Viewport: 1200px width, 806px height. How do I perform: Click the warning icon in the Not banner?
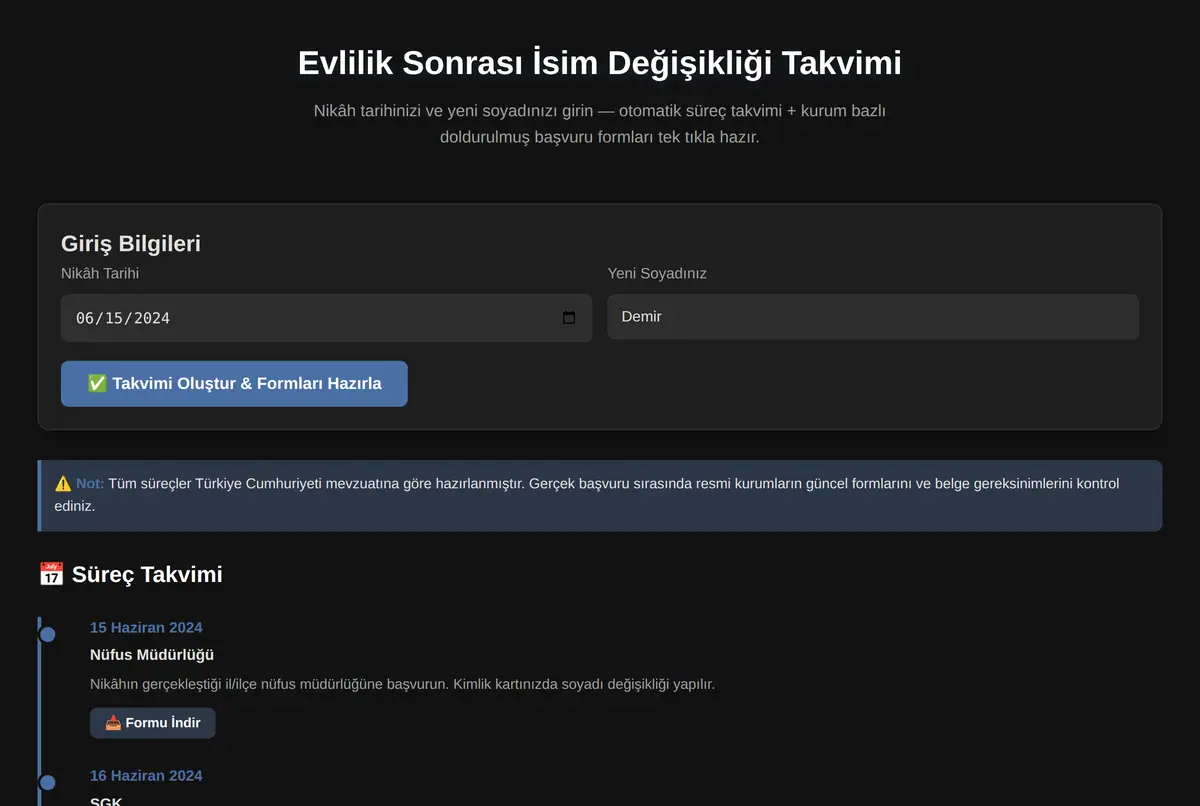point(63,484)
